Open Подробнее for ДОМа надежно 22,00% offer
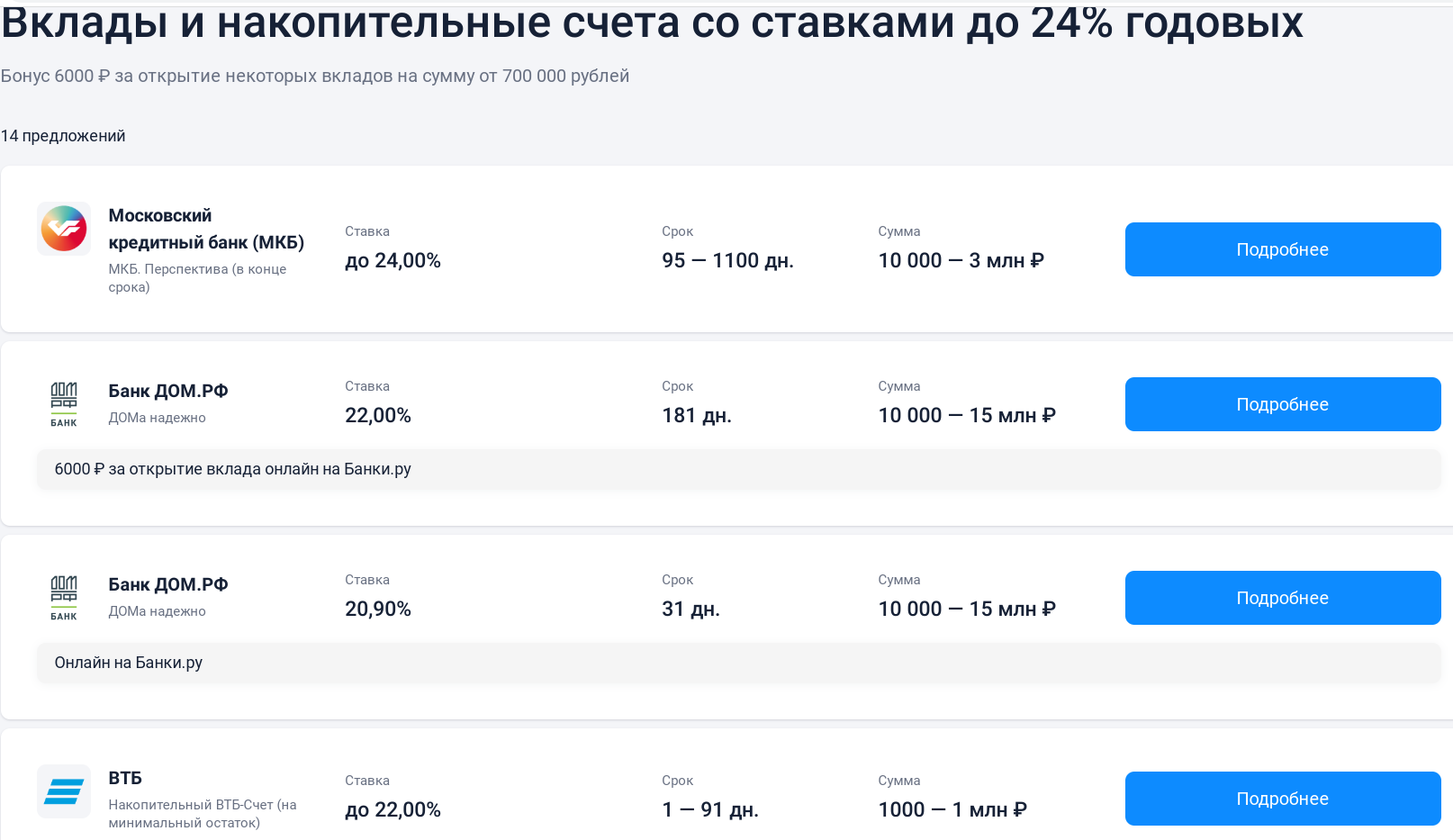1453x840 pixels. coord(1282,404)
